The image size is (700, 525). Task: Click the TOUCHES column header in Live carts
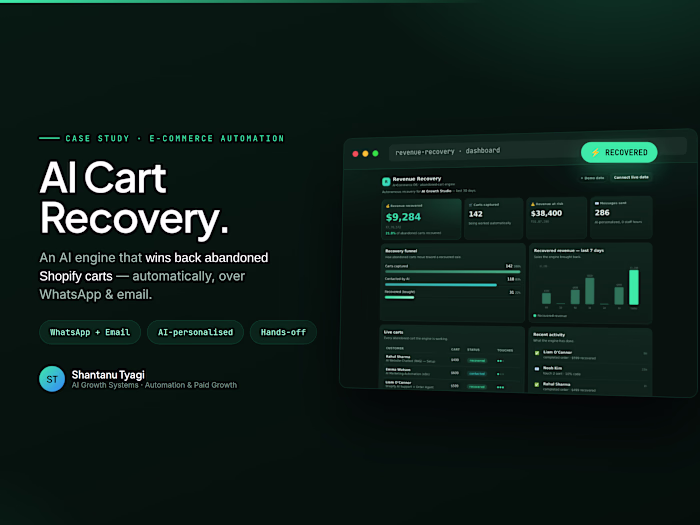click(x=505, y=350)
